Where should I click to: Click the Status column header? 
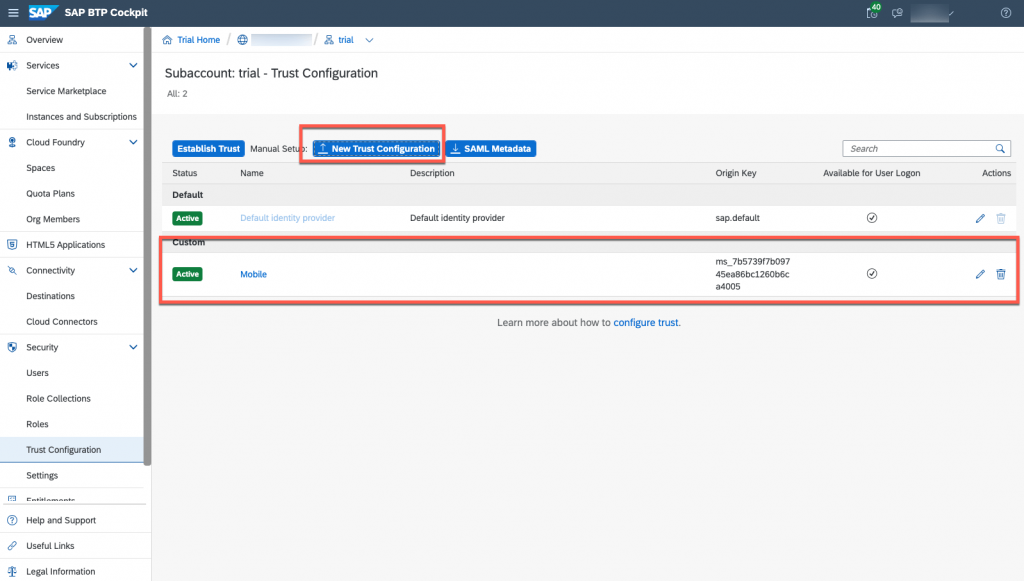(185, 173)
